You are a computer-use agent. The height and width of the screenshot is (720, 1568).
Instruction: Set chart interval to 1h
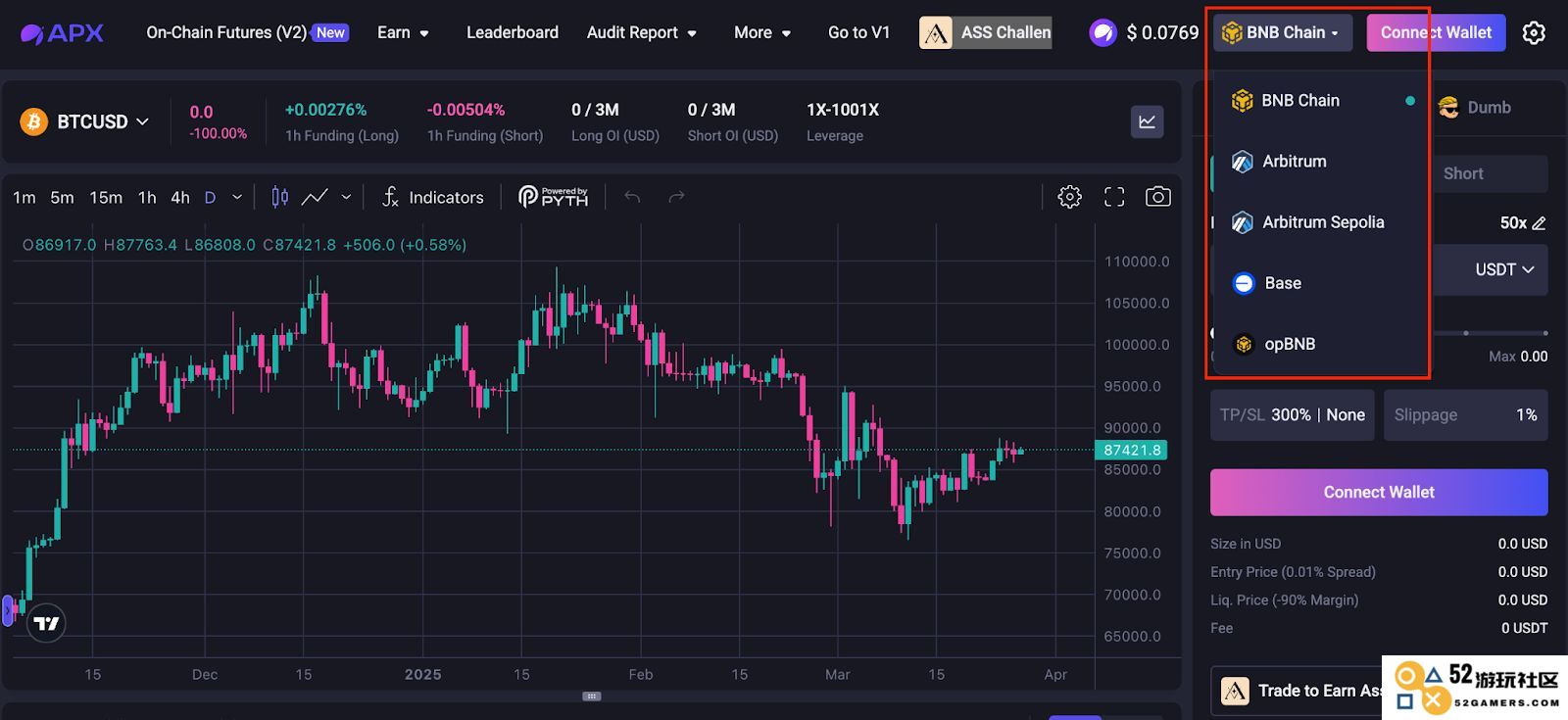tap(147, 197)
